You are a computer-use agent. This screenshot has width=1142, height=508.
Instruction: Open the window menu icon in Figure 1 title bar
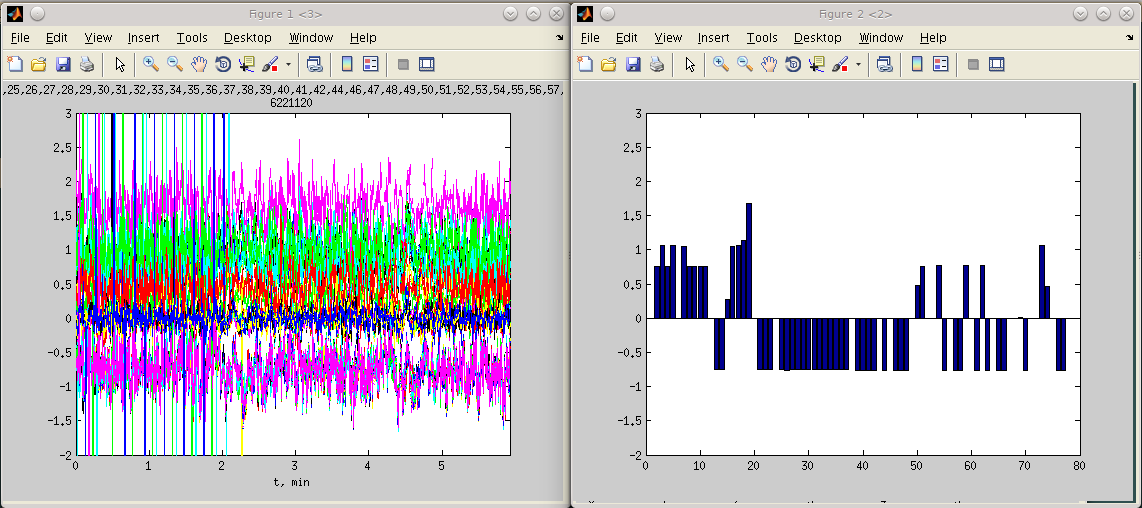(x=15, y=13)
